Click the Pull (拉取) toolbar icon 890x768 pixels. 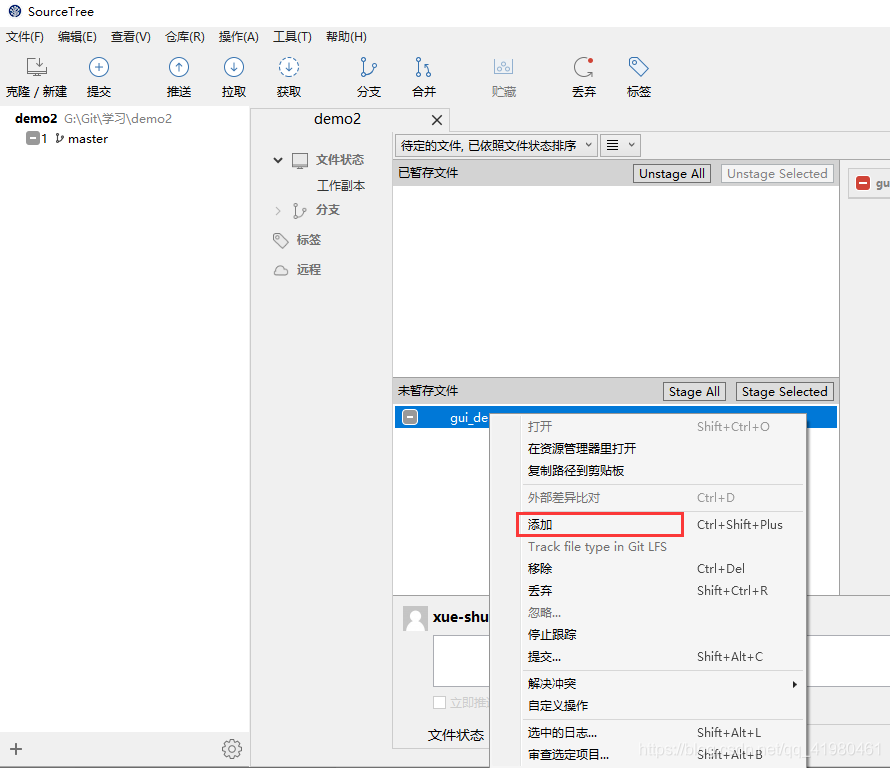coord(234,67)
